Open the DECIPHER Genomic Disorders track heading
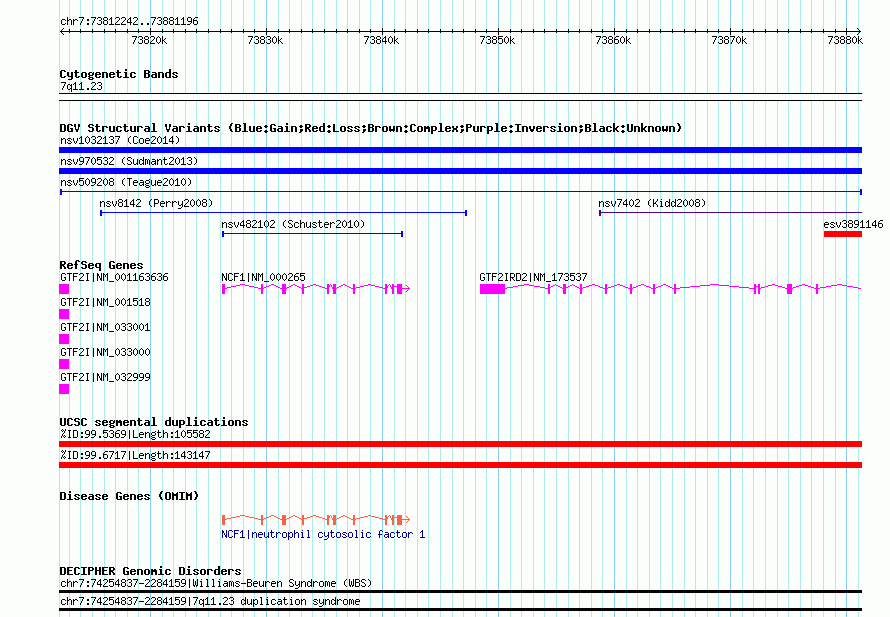Screen dimensions: 890x617 [x=150, y=571]
